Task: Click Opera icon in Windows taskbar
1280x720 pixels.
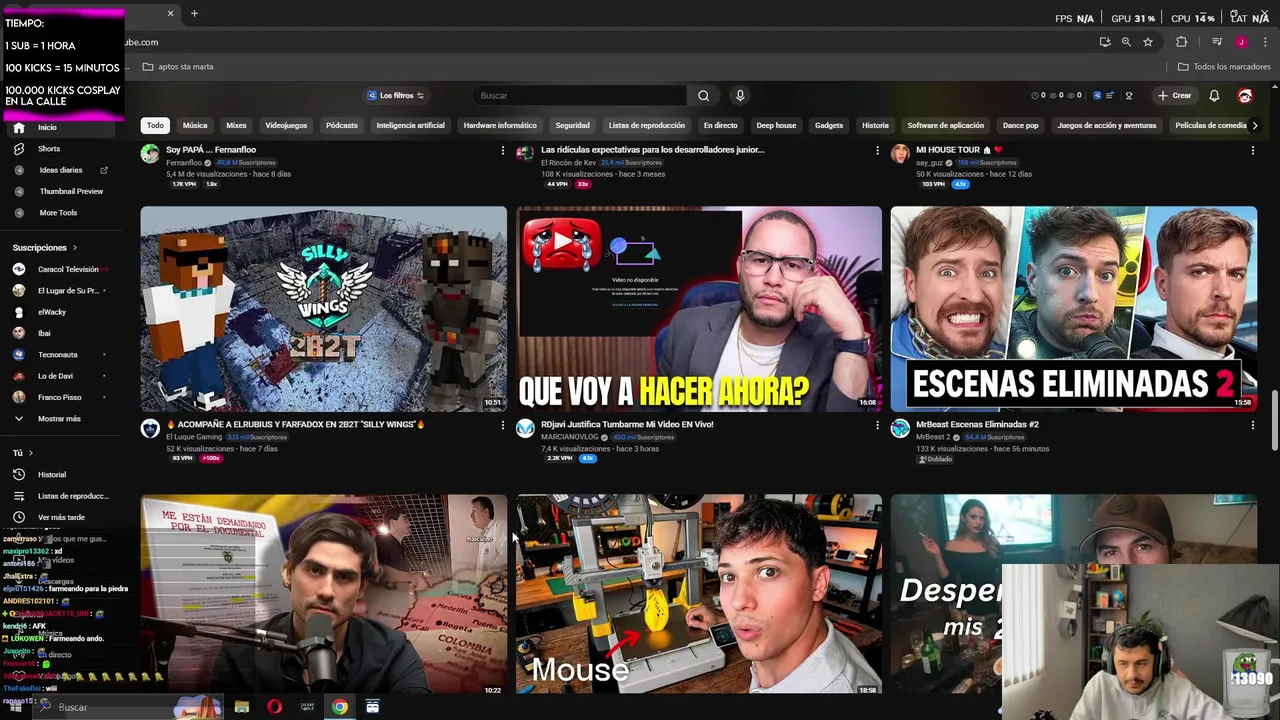Action: click(274, 707)
